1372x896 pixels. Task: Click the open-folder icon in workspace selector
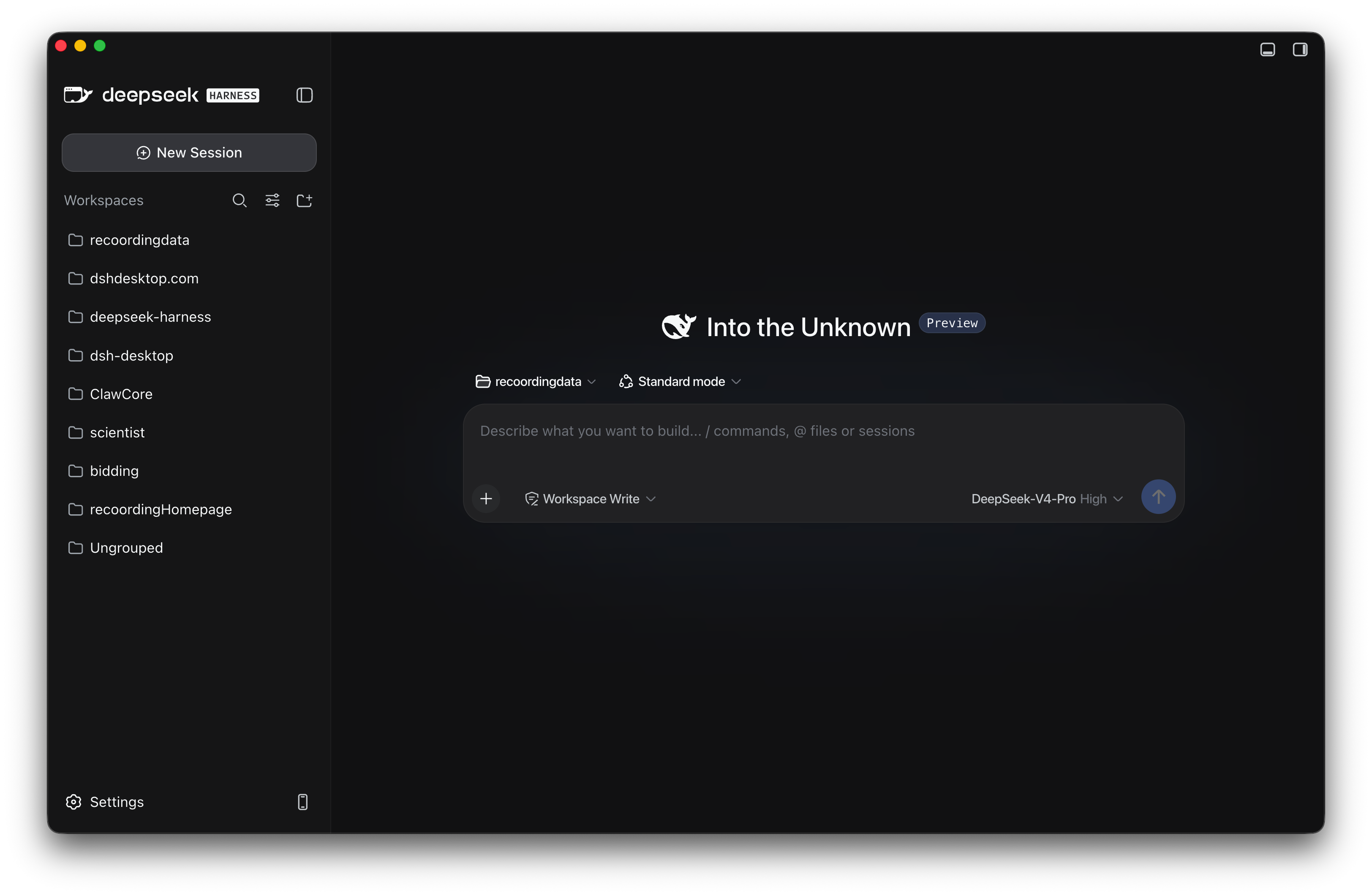click(483, 381)
